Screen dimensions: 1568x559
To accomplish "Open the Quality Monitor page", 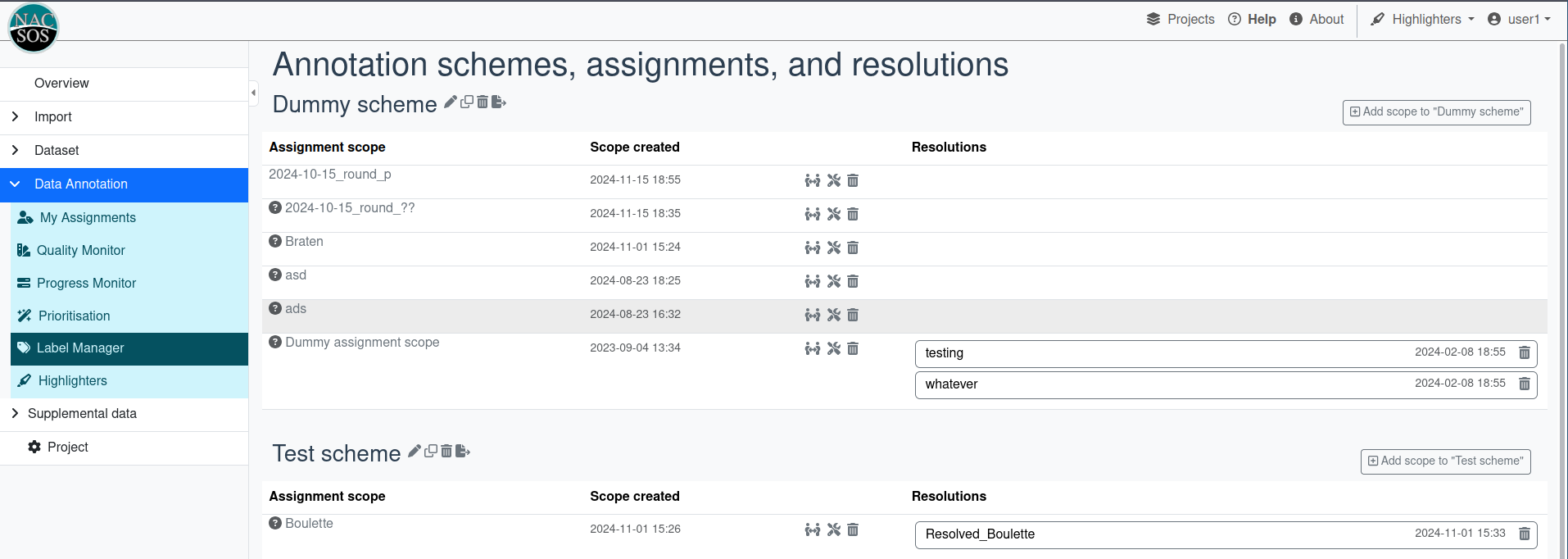I will (80, 251).
